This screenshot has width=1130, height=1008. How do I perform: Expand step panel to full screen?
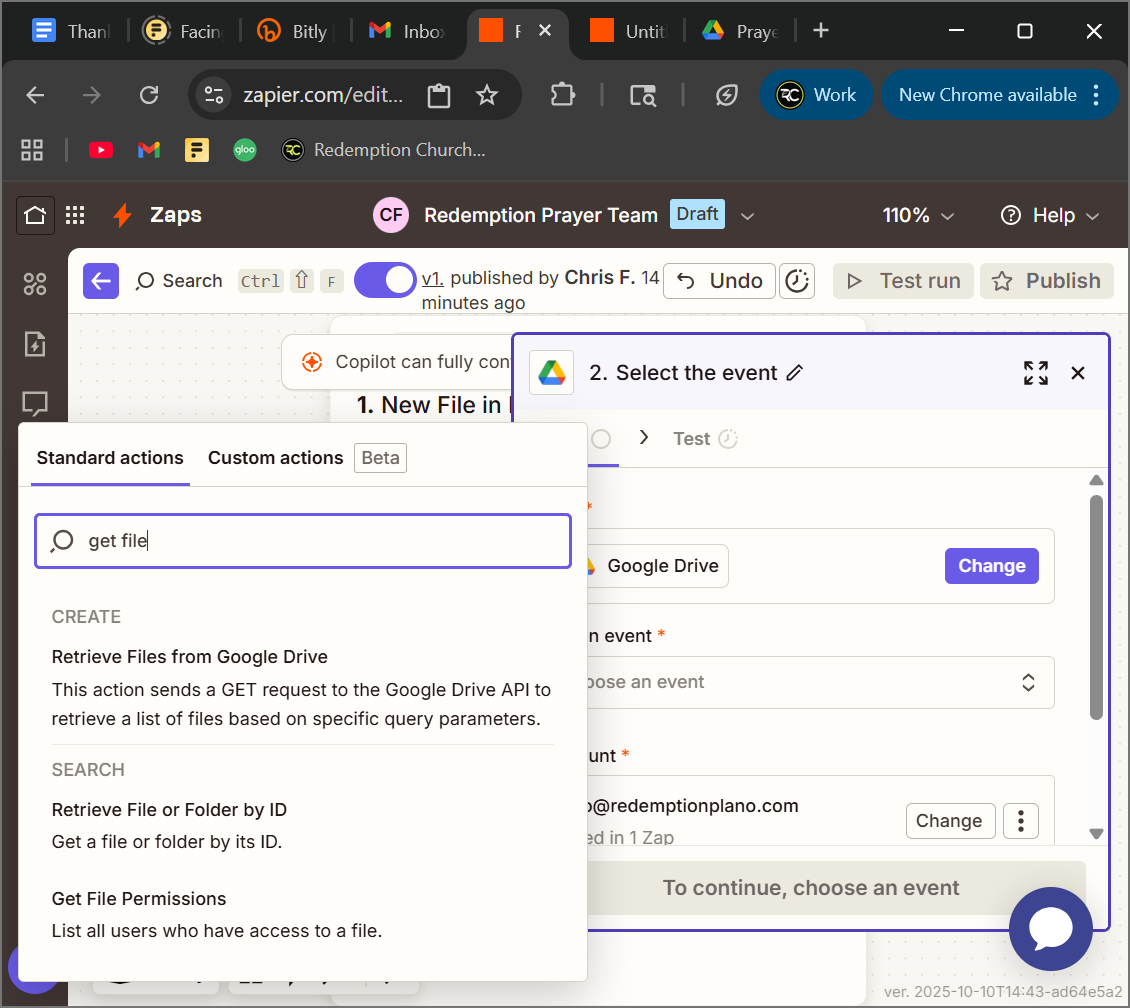(1036, 373)
